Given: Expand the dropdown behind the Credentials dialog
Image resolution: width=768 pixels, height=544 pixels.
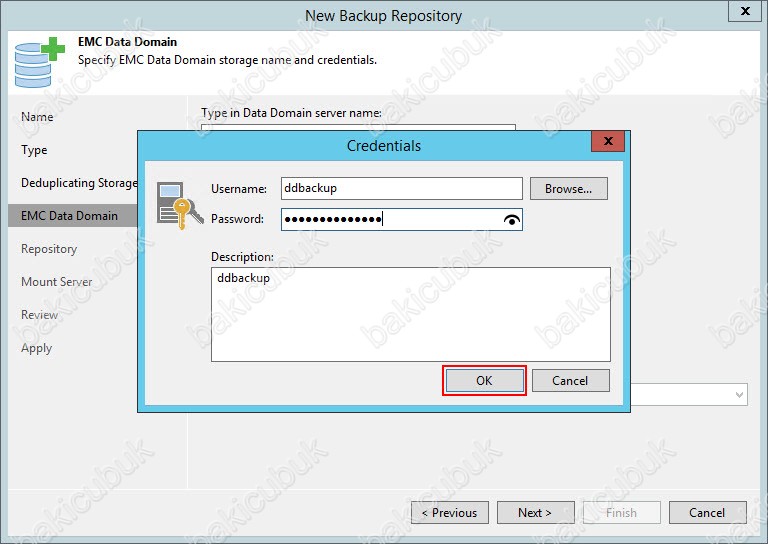Looking at the screenshot, I should [739, 395].
